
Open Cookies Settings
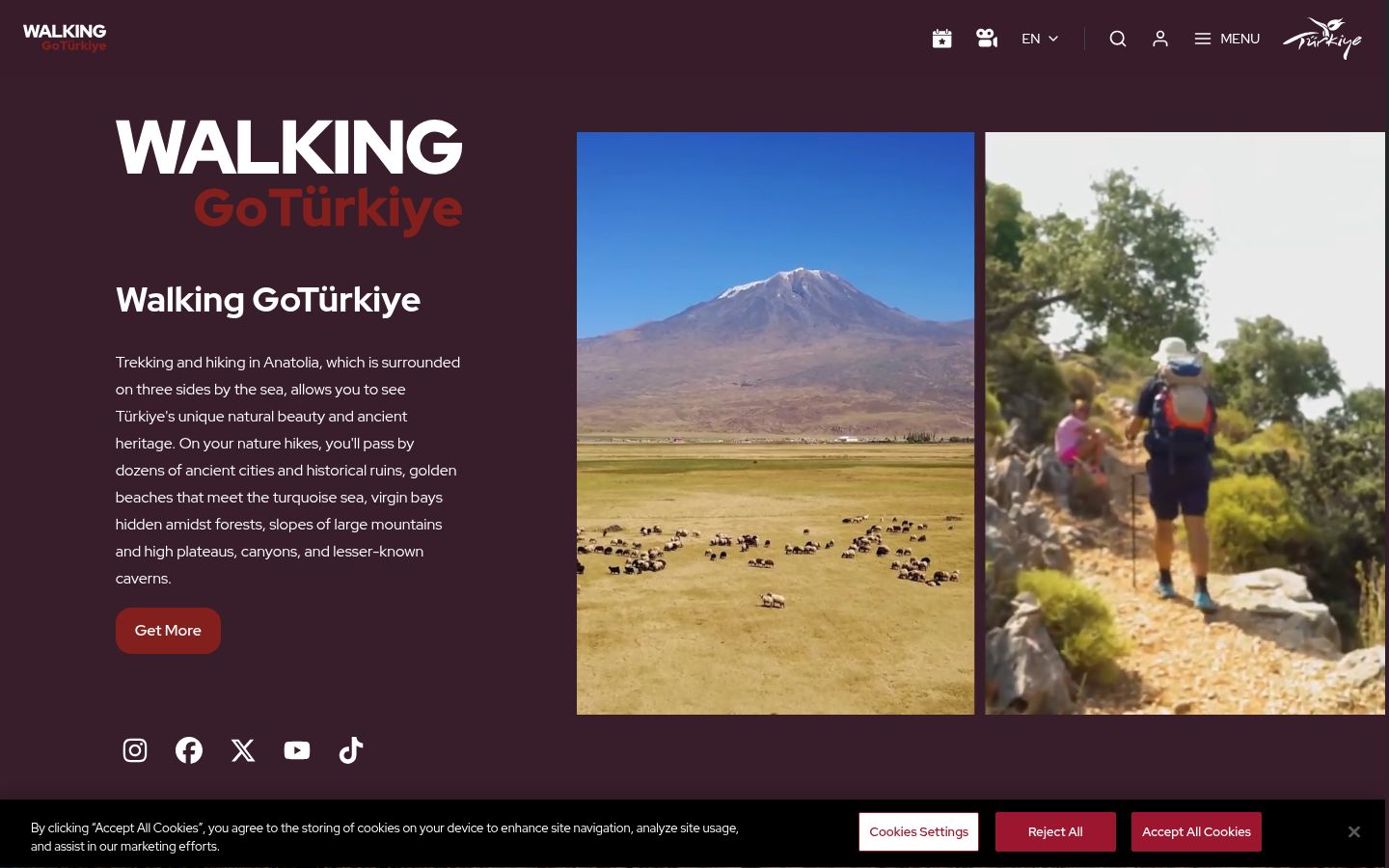(918, 831)
